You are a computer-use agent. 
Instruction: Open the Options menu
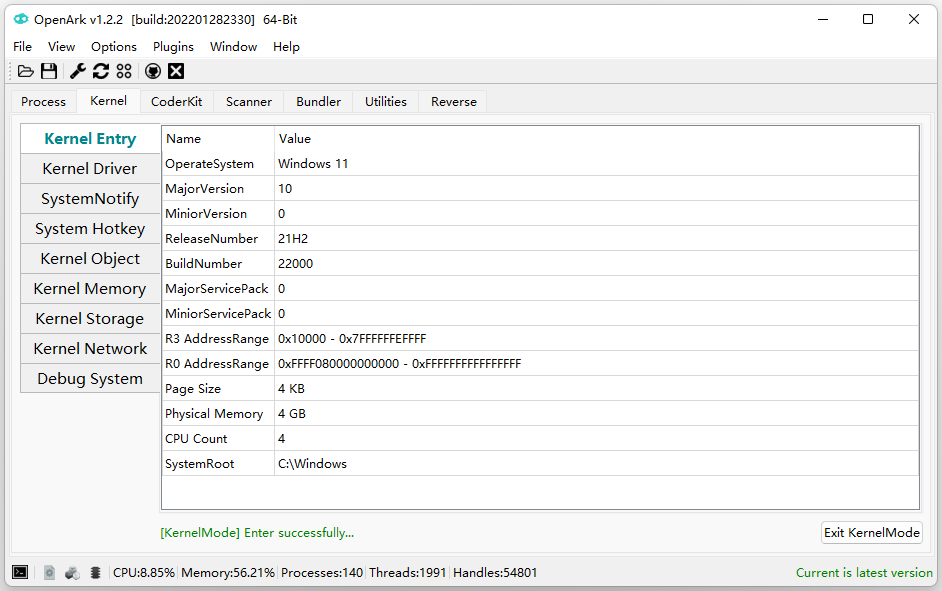(114, 47)
